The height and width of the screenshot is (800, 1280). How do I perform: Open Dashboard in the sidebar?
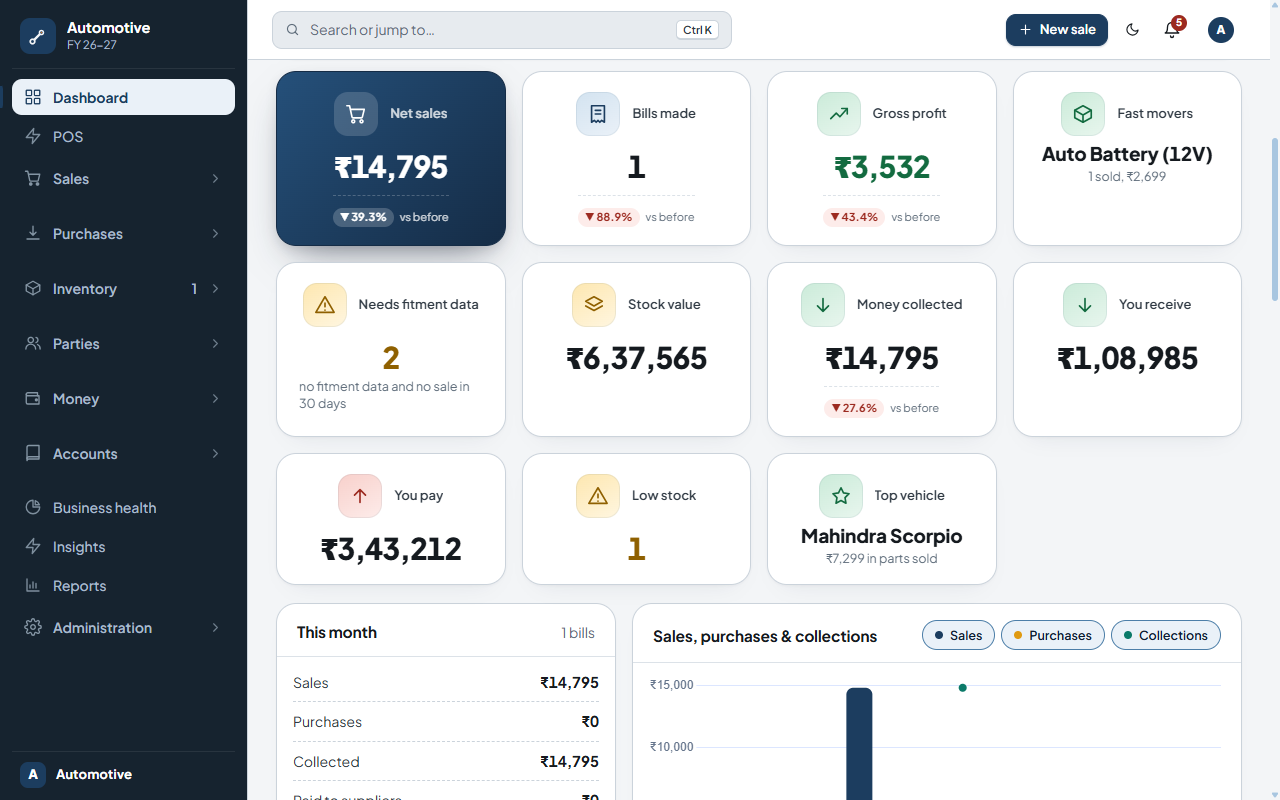tap(123, 97)
